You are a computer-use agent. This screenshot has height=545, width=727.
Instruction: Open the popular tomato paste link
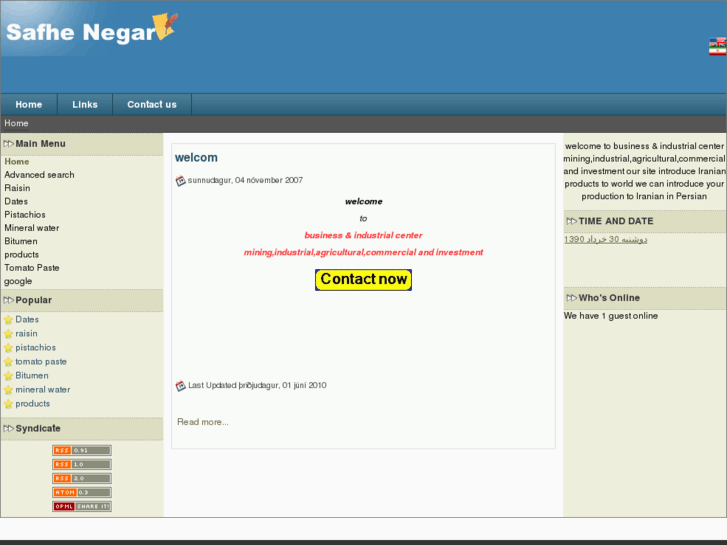click(x=41, y=361)
